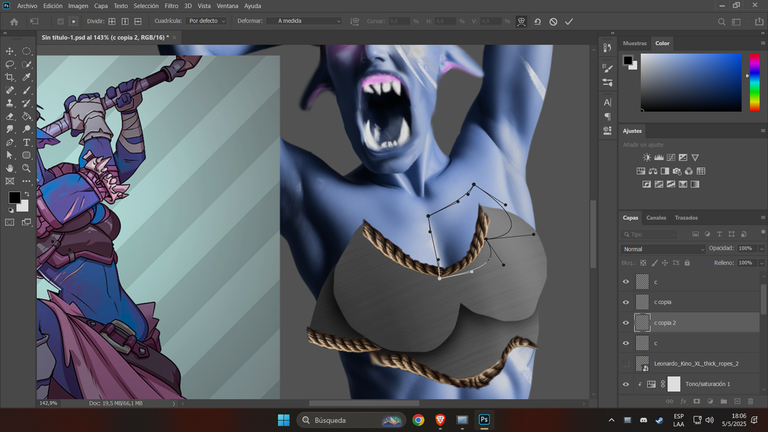Select the Paint Bucket tool

26,116
